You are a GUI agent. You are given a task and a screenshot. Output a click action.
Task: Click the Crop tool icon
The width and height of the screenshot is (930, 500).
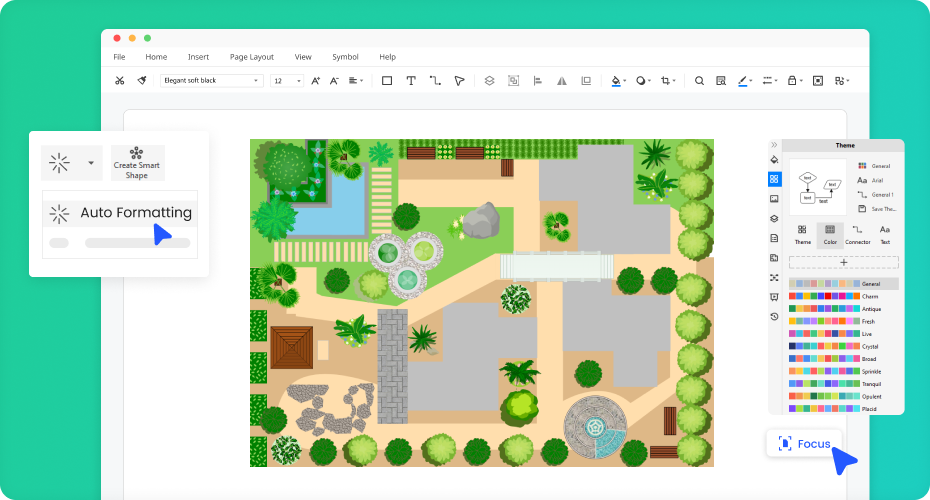666,81
